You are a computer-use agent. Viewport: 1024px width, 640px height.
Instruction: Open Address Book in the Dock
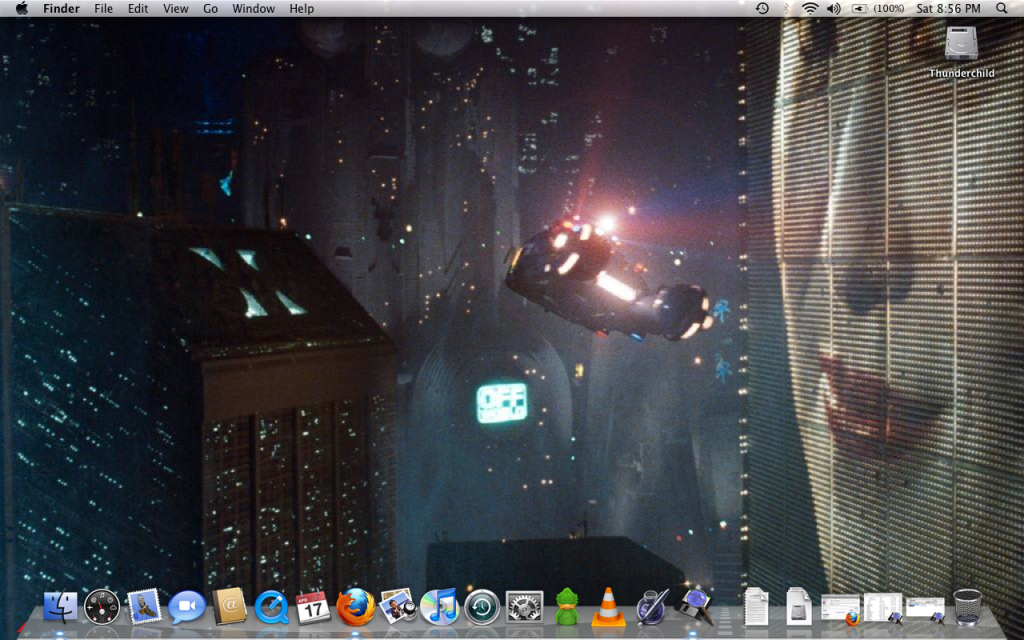229,607
